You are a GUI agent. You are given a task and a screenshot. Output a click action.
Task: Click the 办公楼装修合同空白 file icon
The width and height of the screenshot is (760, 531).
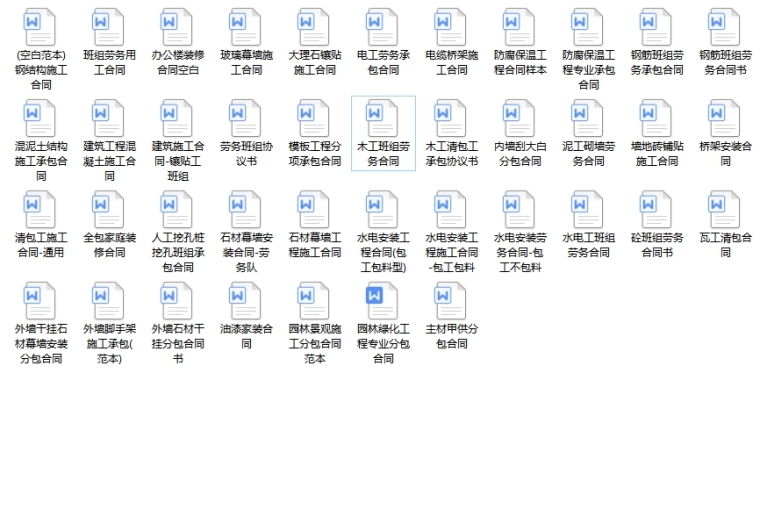pos(177,28)
